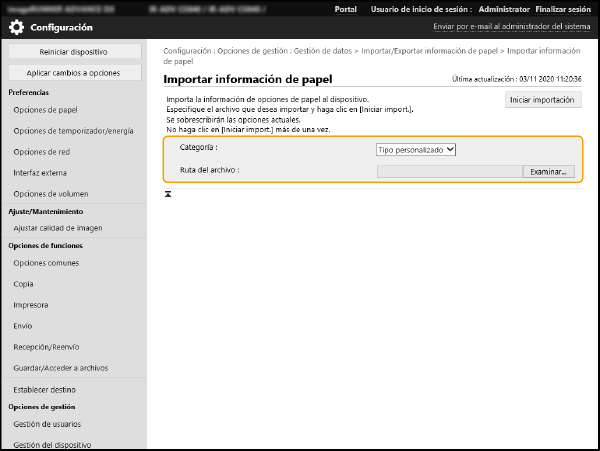Open the Categoría dropdown

pos(416,149)
